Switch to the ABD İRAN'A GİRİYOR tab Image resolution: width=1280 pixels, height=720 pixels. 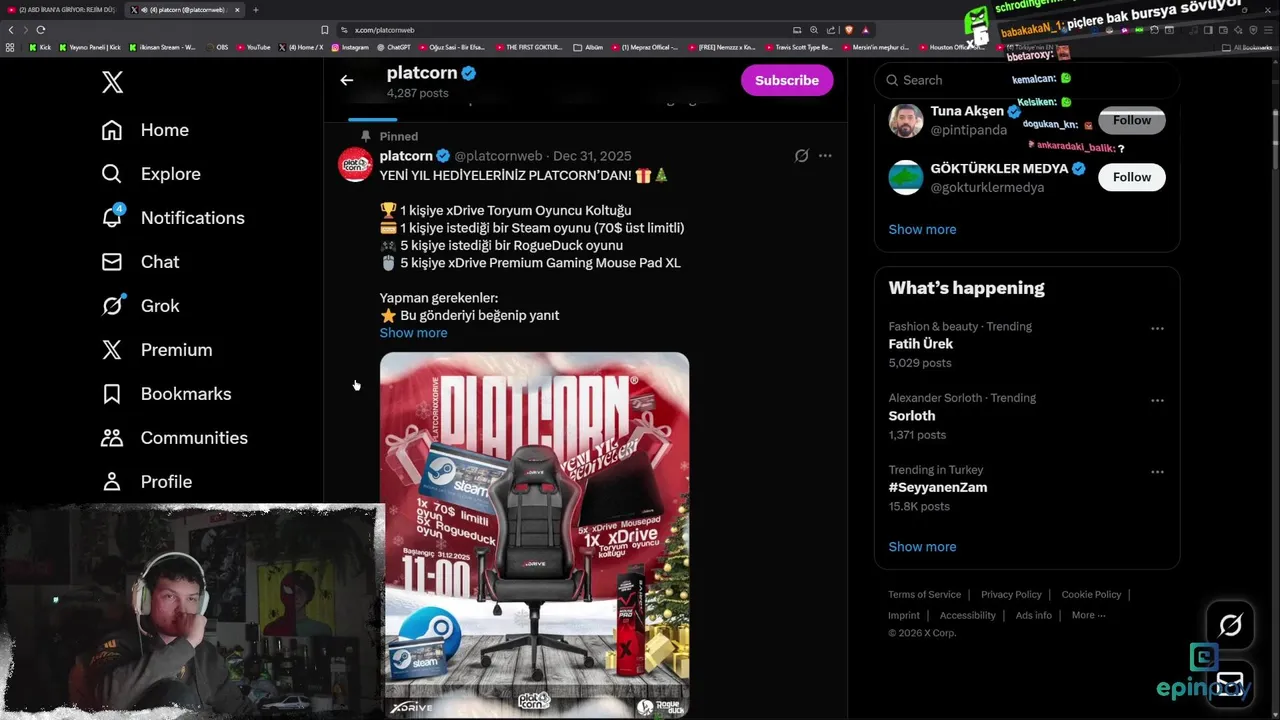(62, 10)
